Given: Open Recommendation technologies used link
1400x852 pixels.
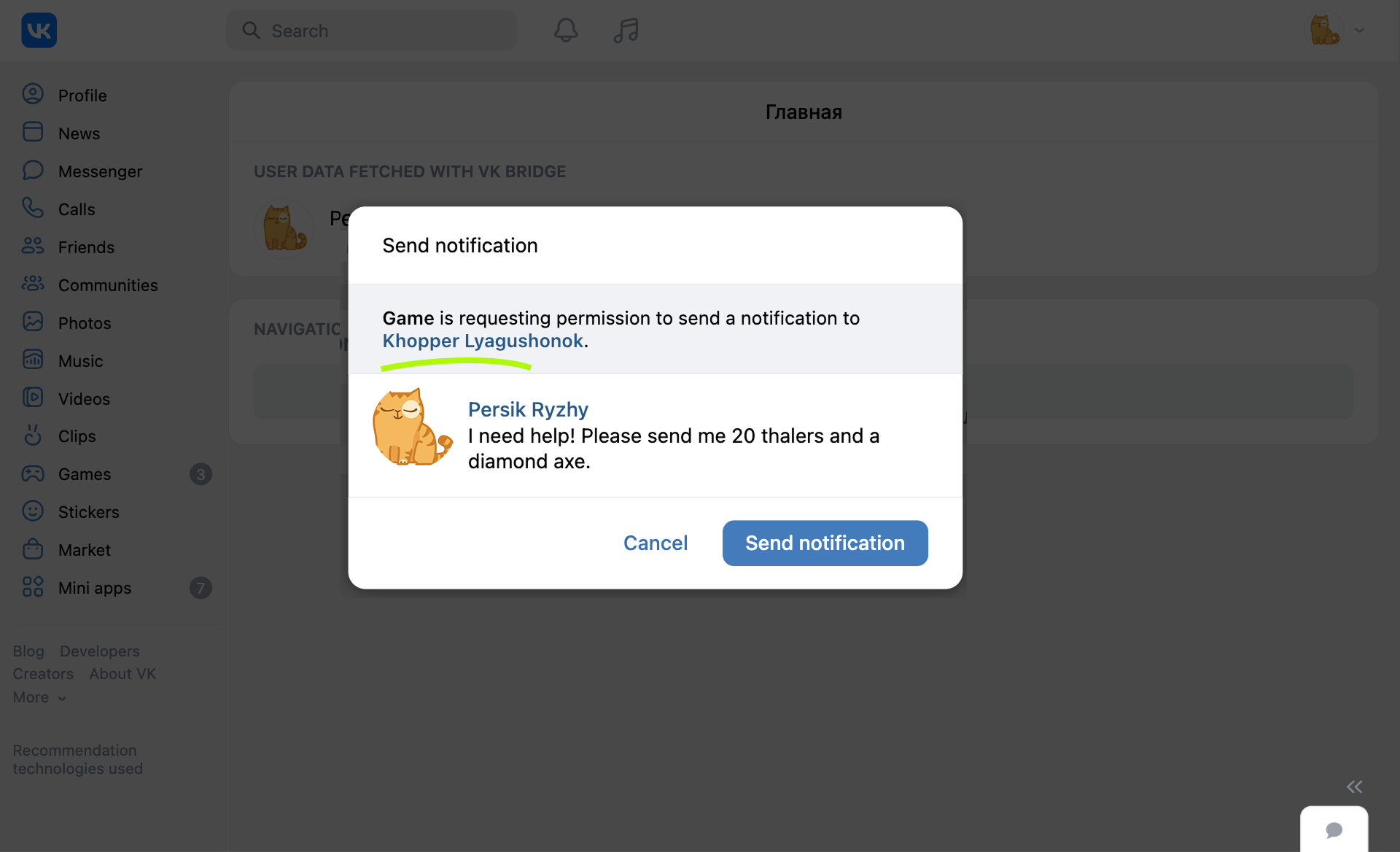Looking at the screenshot, I should (78, 759).
